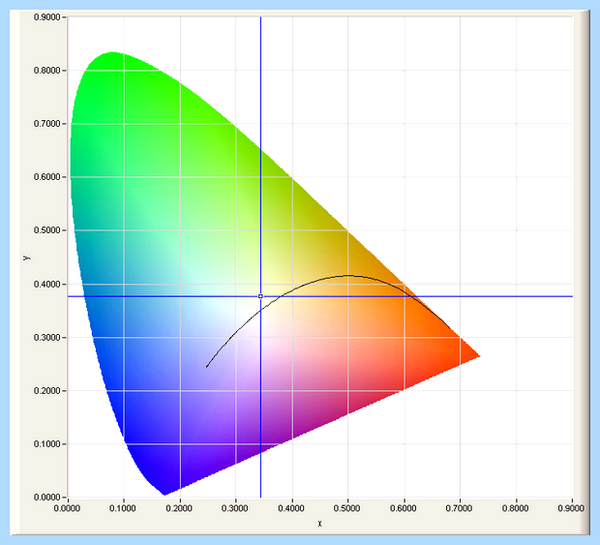600x545 pixels.
Task: Click the x-axis label 0.8000
Action: [515, 508]
